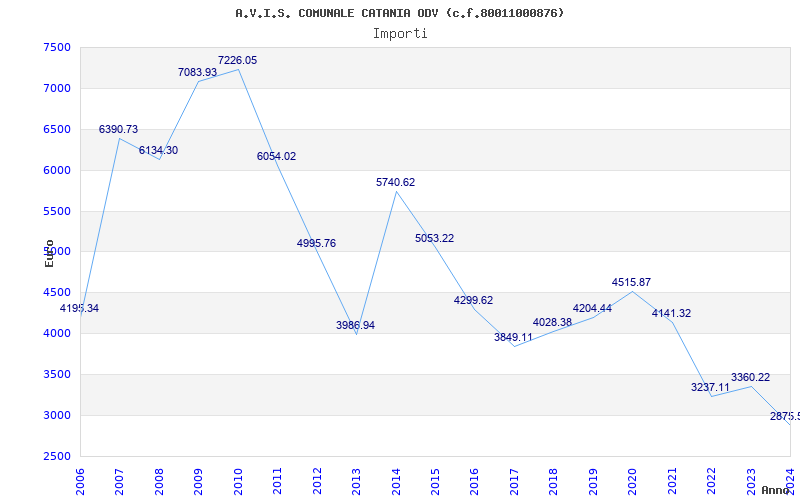Select the Y-axis tick 7500

pos(57,47)
